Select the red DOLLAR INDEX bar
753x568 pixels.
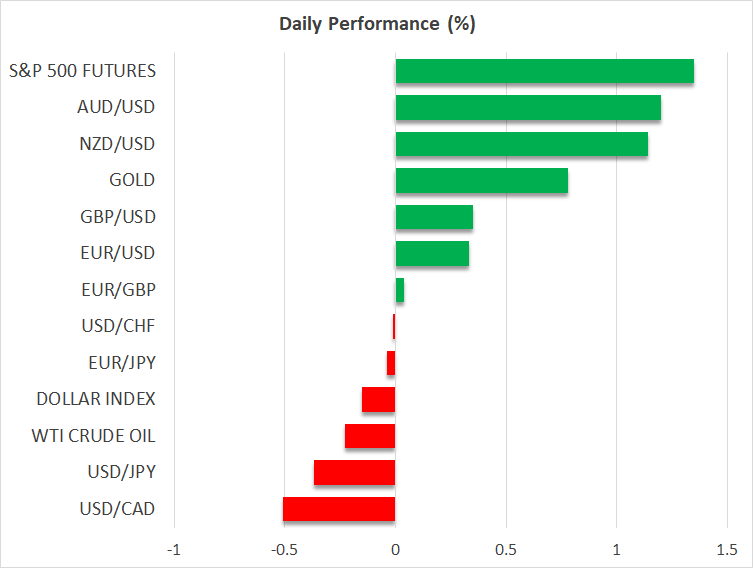pyautogui.click(x=378, y=400)
